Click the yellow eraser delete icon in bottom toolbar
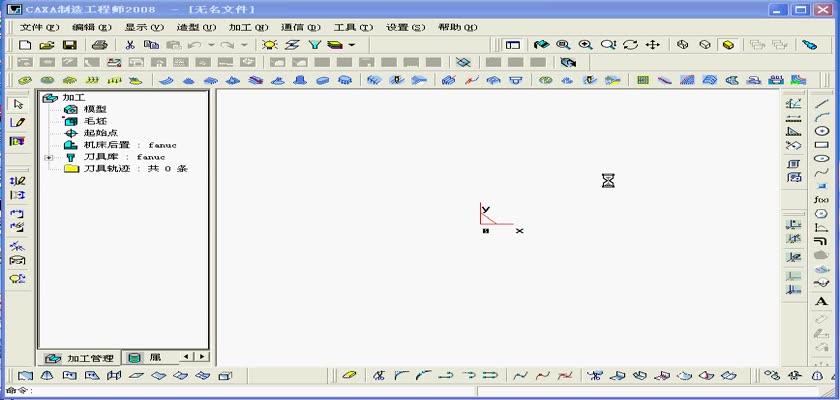 click(349, 376)
